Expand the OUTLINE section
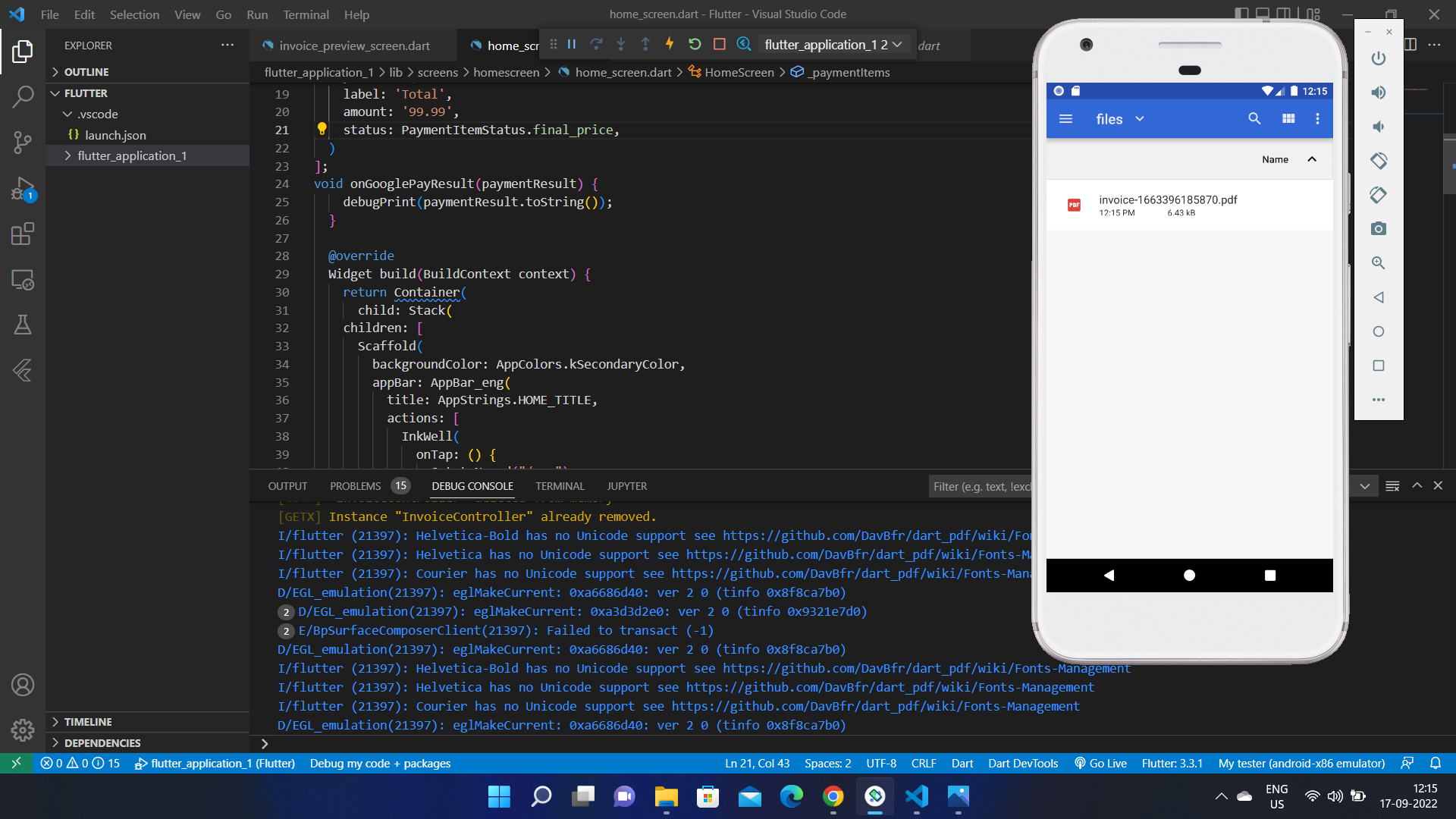The image size is (1456, 819). pos(148,72)
